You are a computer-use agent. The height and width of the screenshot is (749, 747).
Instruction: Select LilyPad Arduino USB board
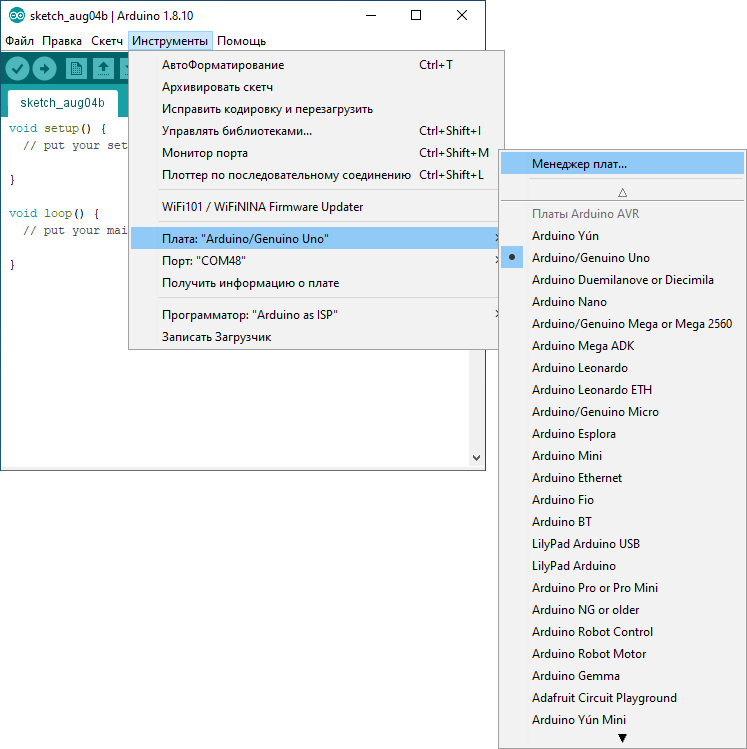click(622, 544)
